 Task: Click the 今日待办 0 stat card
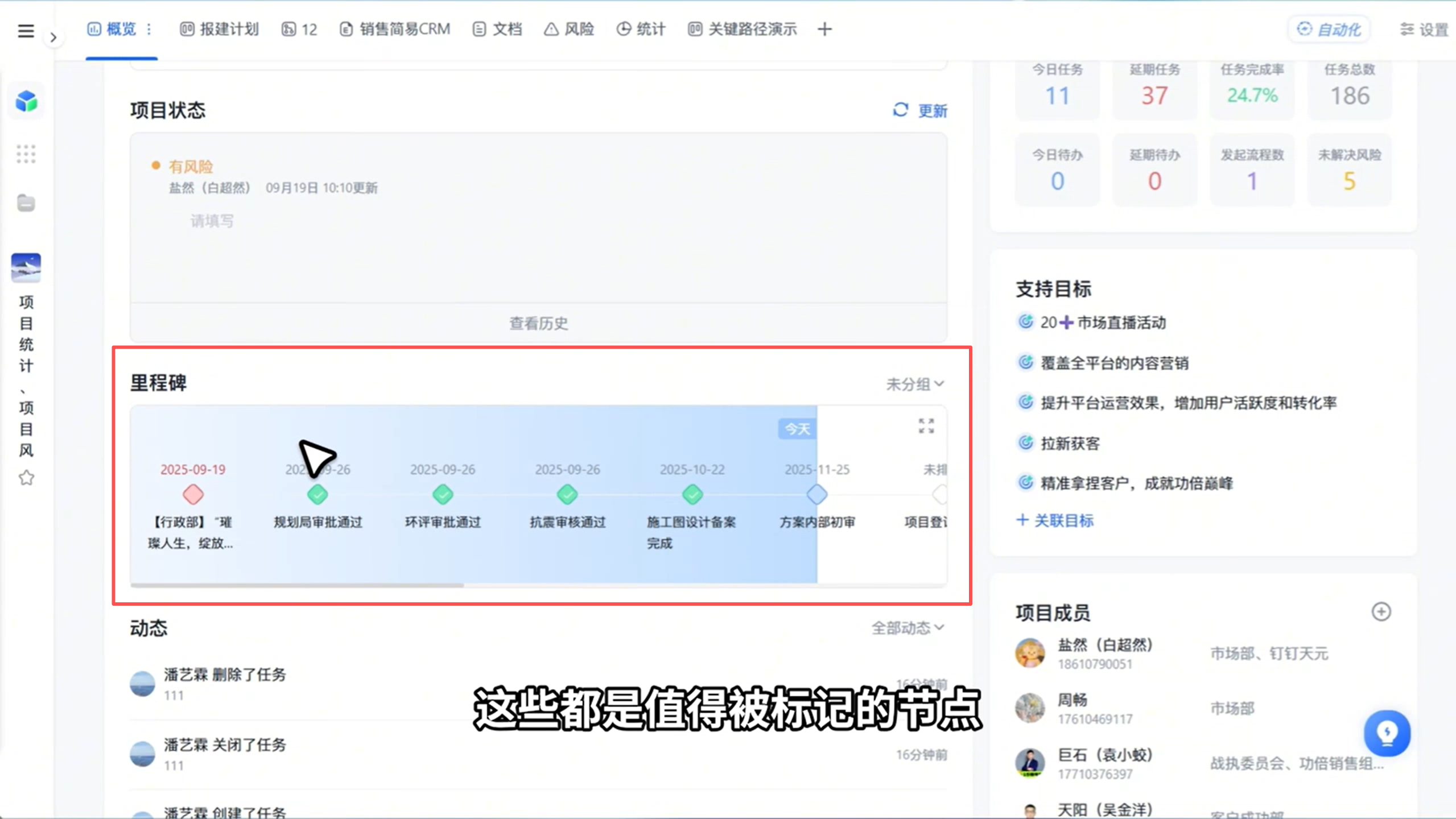[x=1057, y=169]
